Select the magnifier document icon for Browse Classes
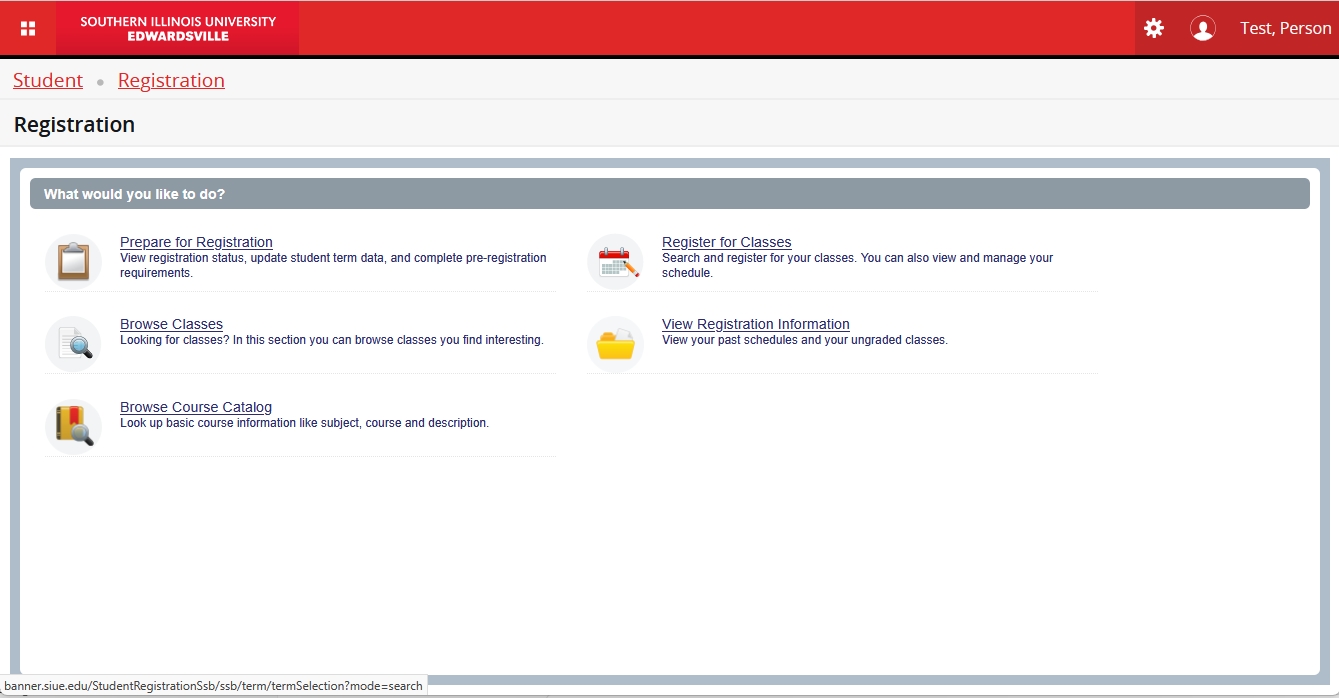This screenshot has width=1339, height=698. click(74, 343)
